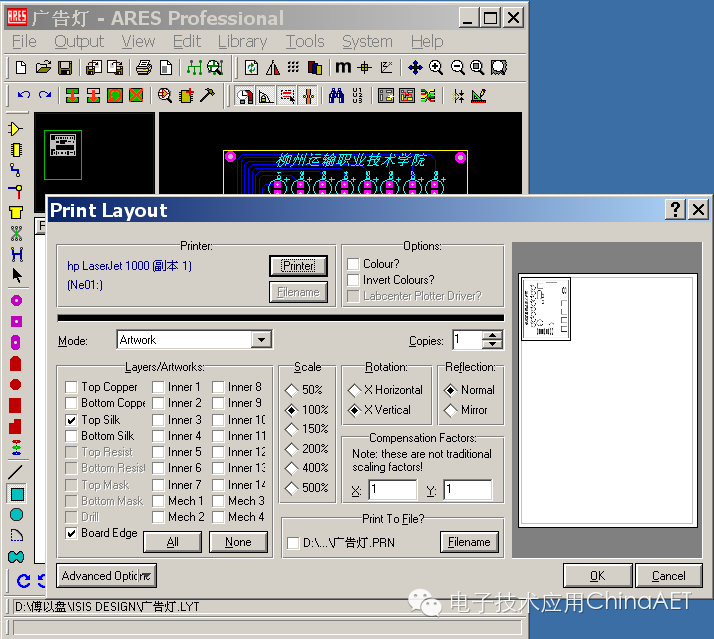This screenshot has width=714, height=639.
Task: Select the Mirror reflection option
Action: tap(450, 410)
